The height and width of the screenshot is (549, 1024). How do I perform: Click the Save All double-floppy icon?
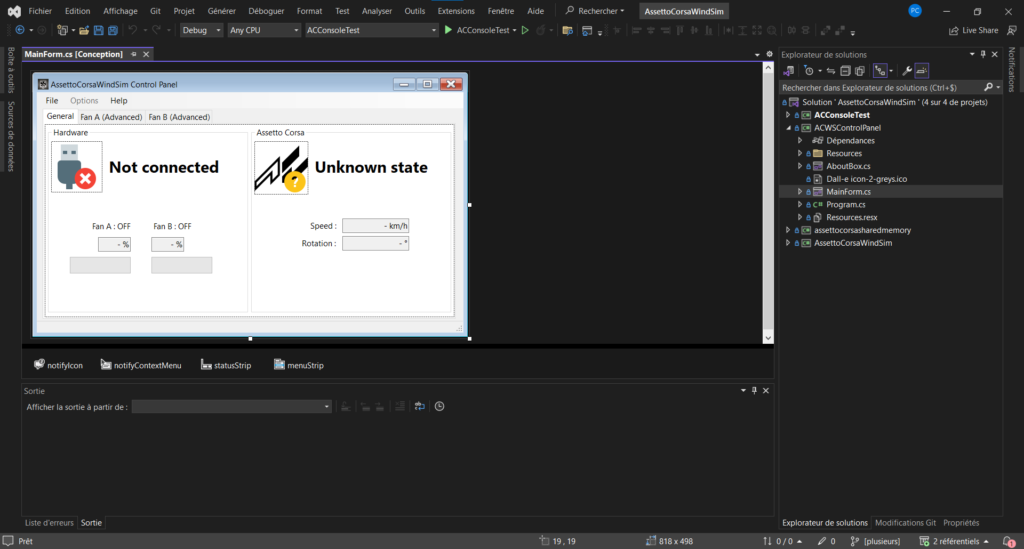[x=113, y=30]
